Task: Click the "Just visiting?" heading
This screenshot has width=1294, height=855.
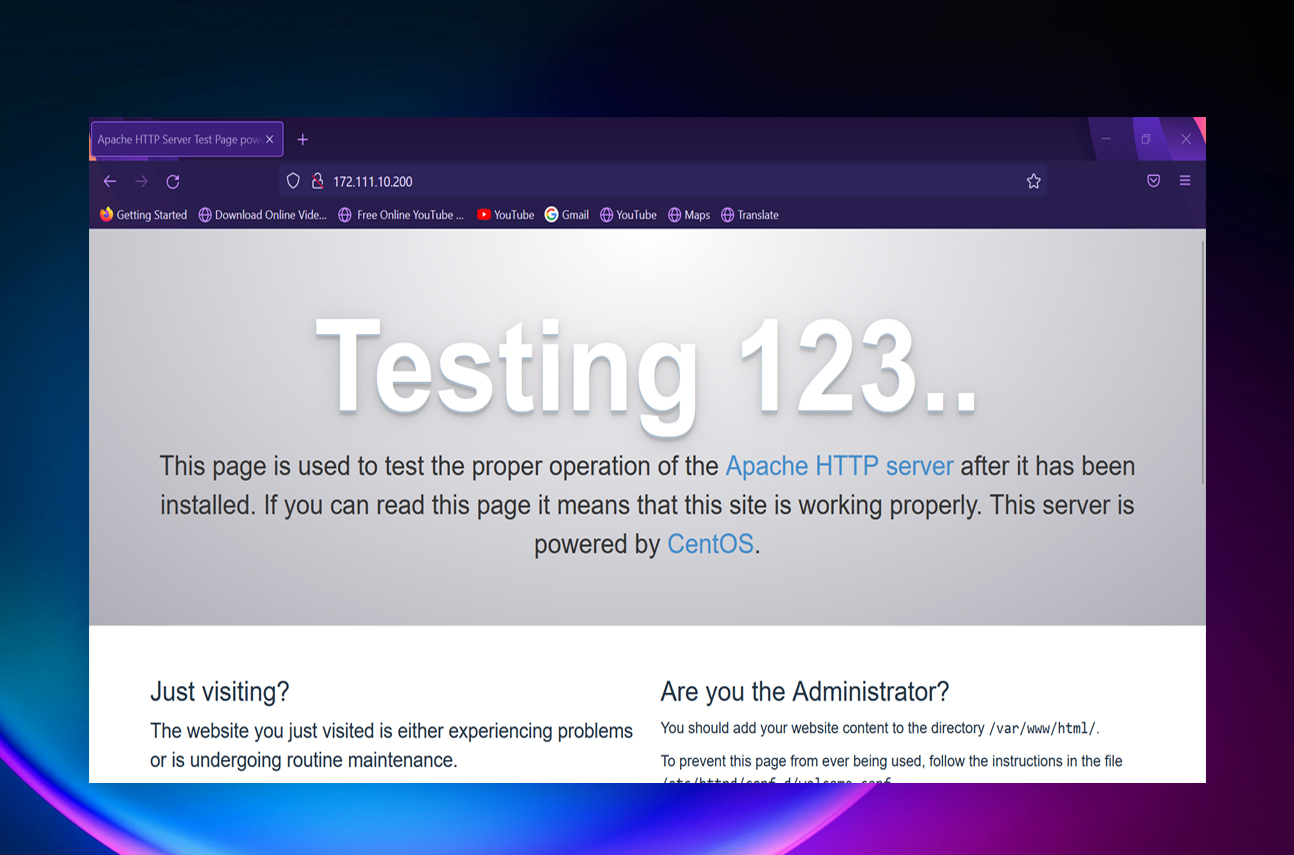Action: [220, 691]
